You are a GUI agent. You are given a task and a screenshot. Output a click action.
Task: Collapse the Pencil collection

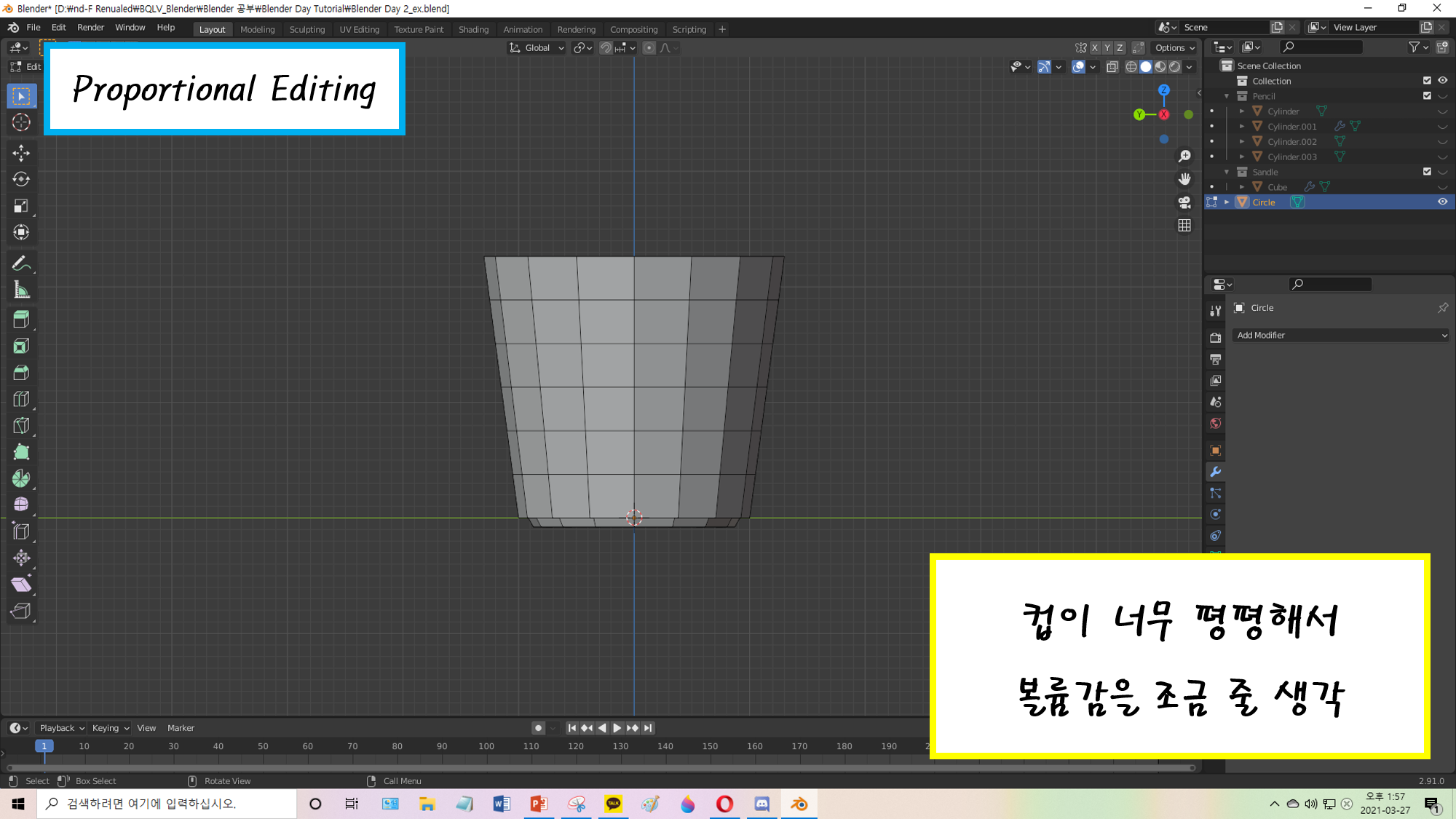point(1227,96)
